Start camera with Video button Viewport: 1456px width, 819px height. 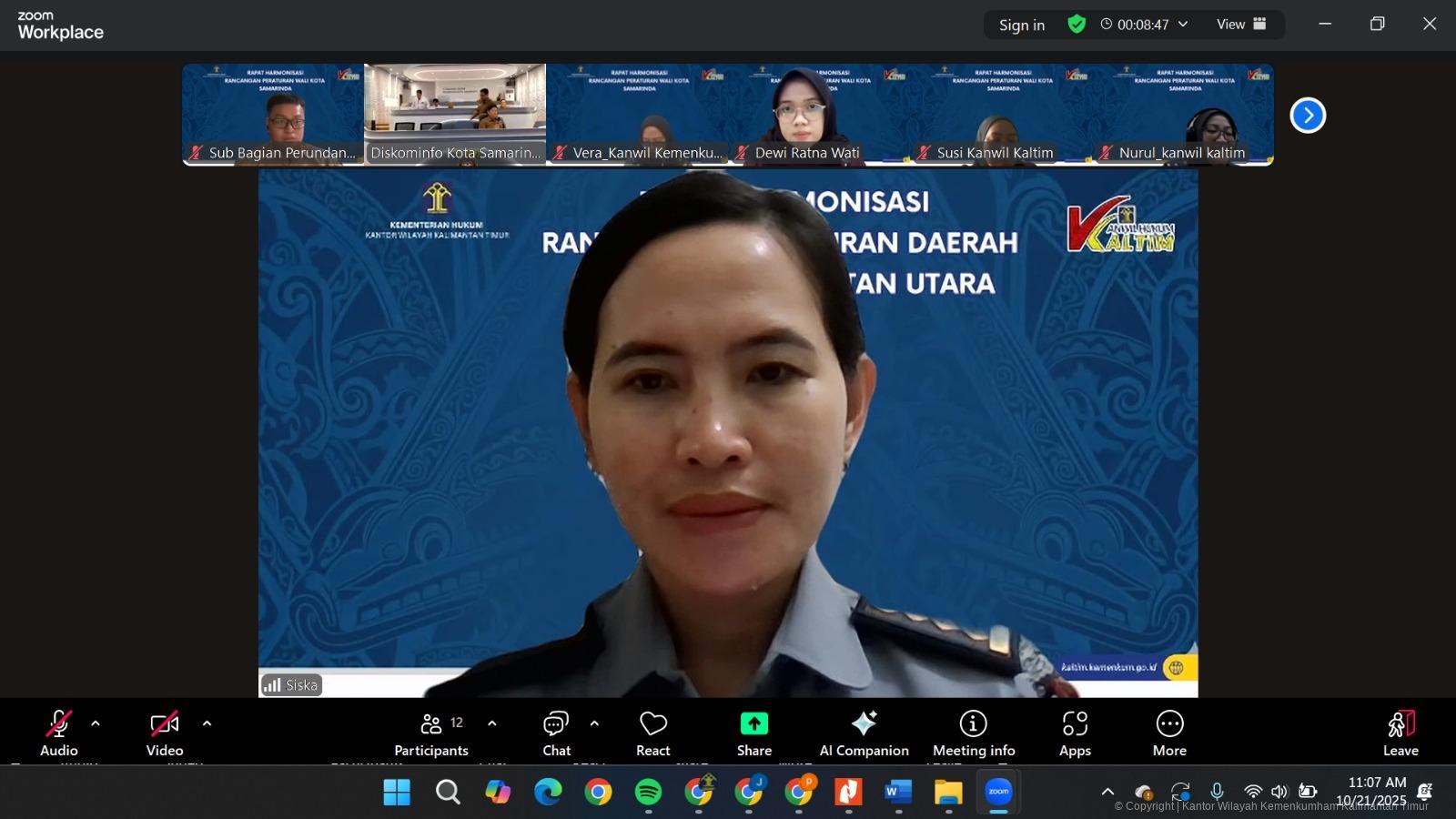tap(165, 733)
